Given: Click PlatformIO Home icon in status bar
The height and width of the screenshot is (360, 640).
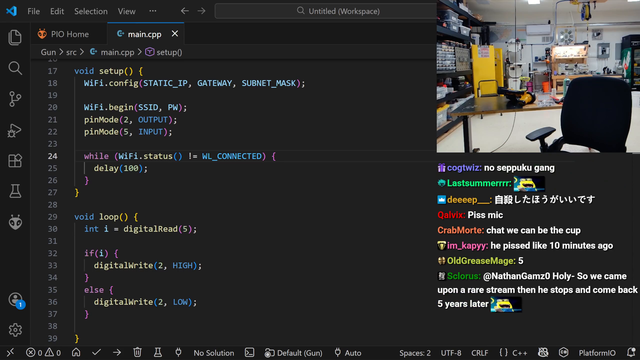Looking at the screenshot, I should pyautogui.click(x=76, y=353).
